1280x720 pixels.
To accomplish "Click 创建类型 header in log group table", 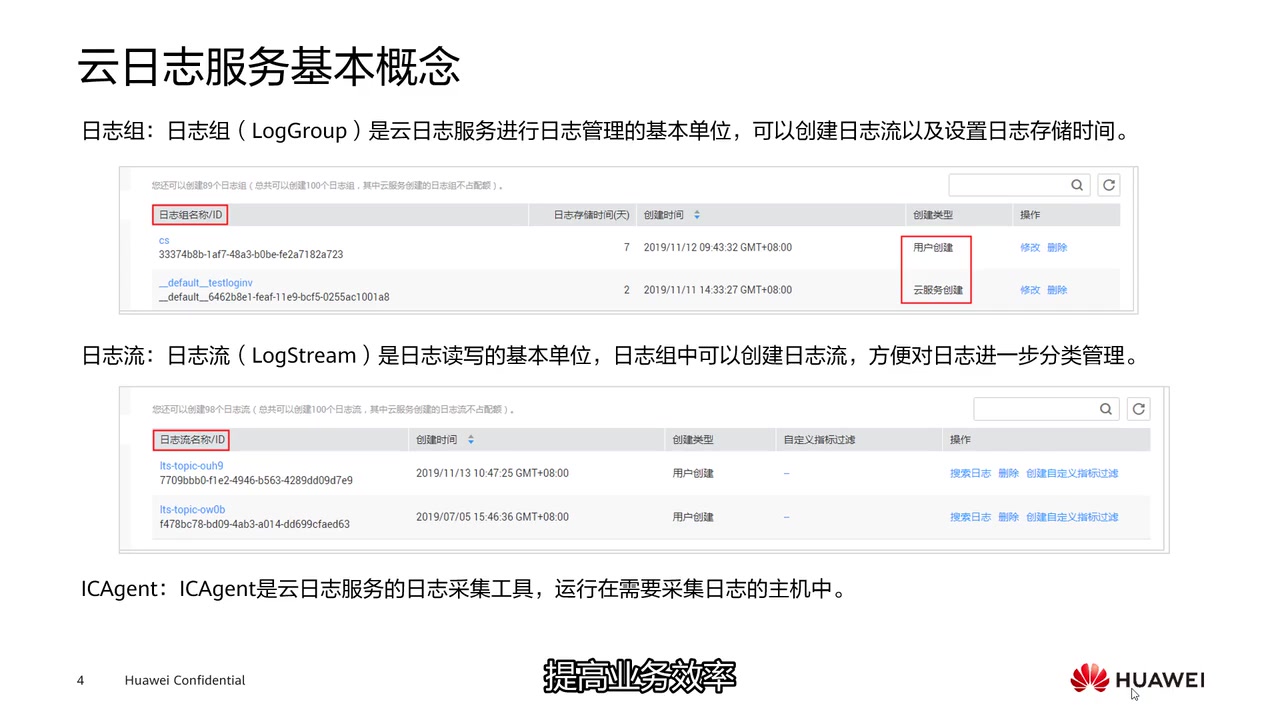I will pos(933,215).
